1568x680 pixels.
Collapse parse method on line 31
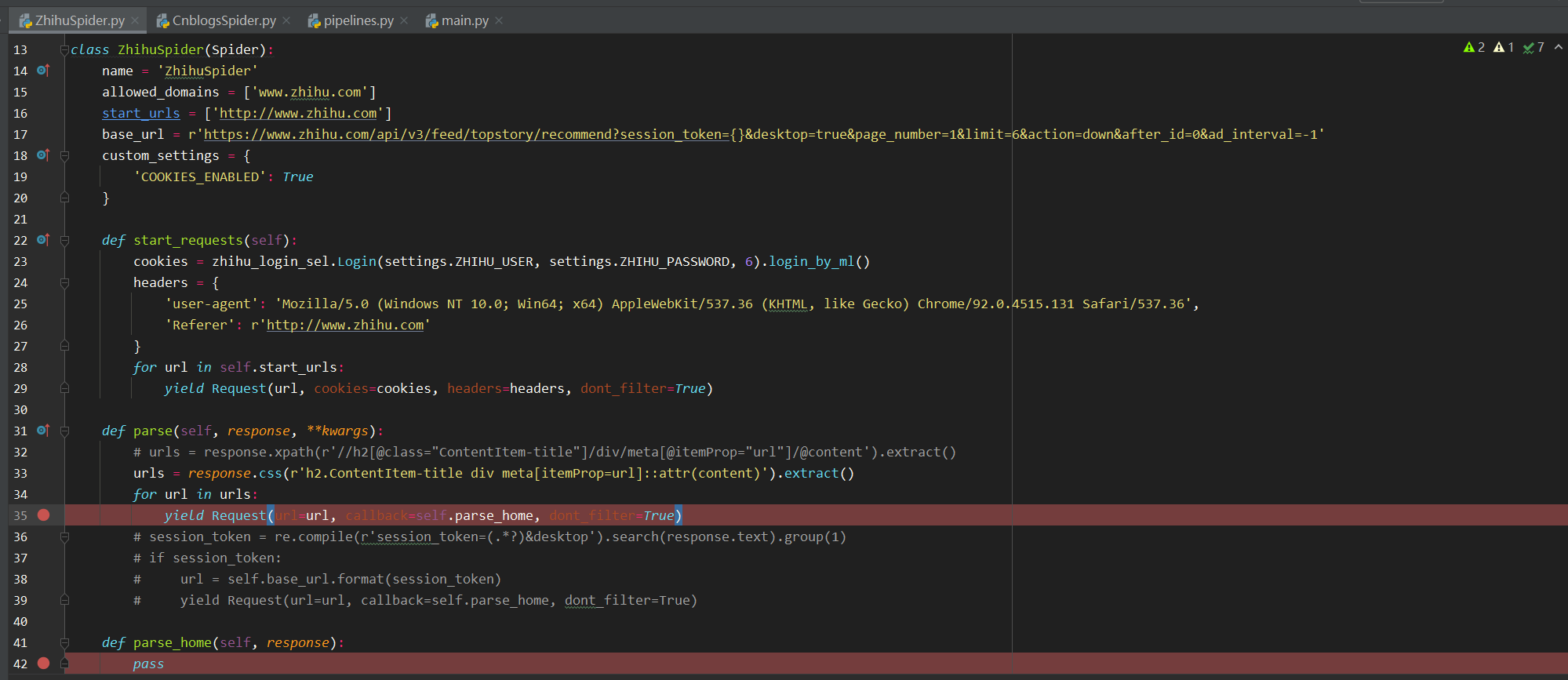pyautogui.click(x=64, y=431)
